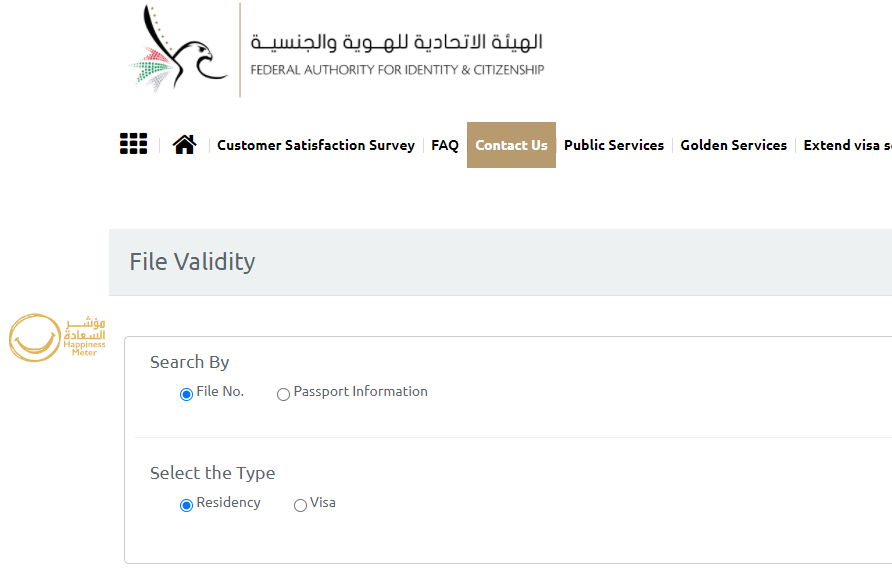Choose the Residency type option
Image resolution: width=892 pixels, height=568 pixels.
(186, 505)
